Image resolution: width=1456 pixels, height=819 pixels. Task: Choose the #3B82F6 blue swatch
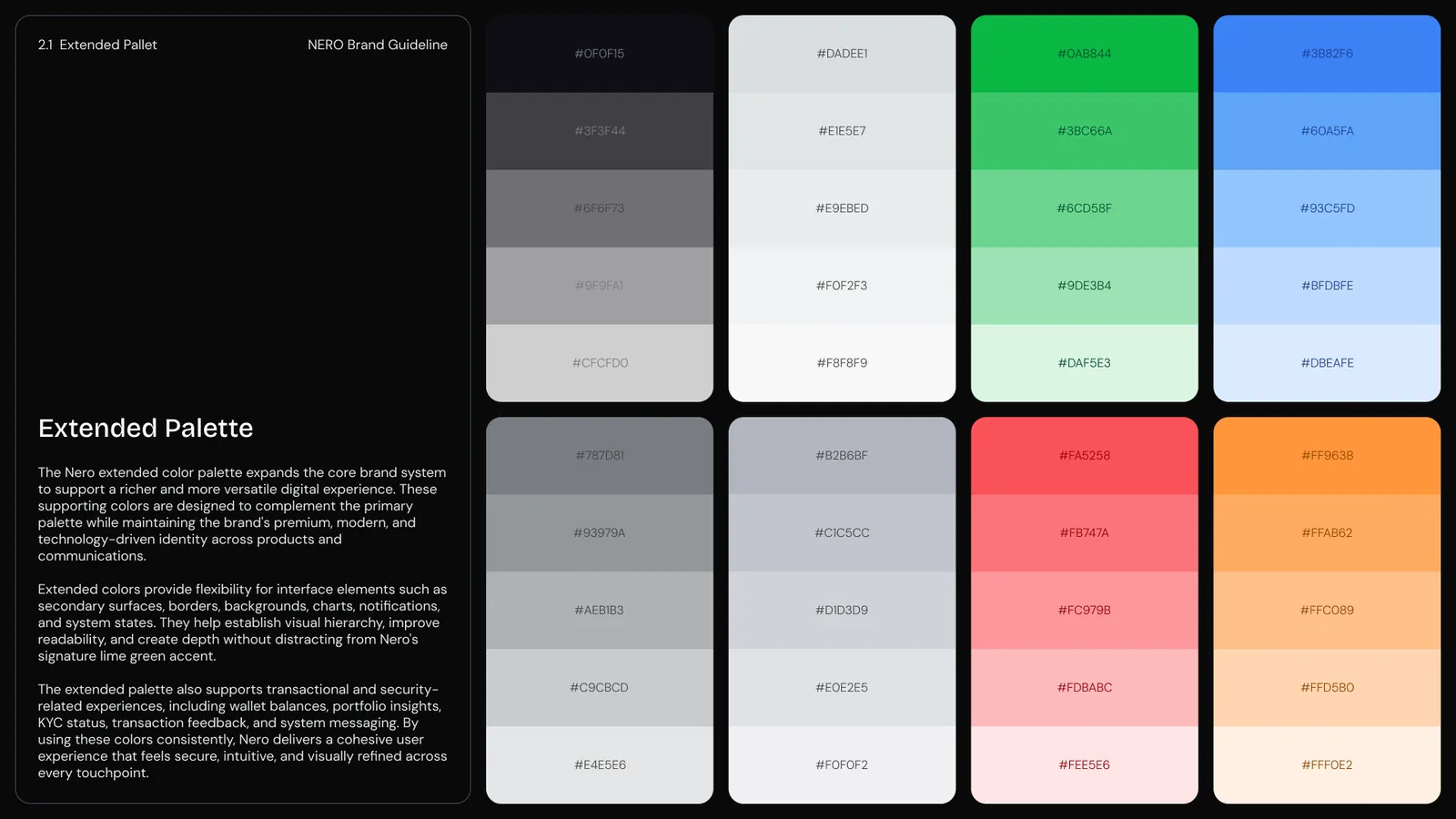click(x=1327, y=54)
